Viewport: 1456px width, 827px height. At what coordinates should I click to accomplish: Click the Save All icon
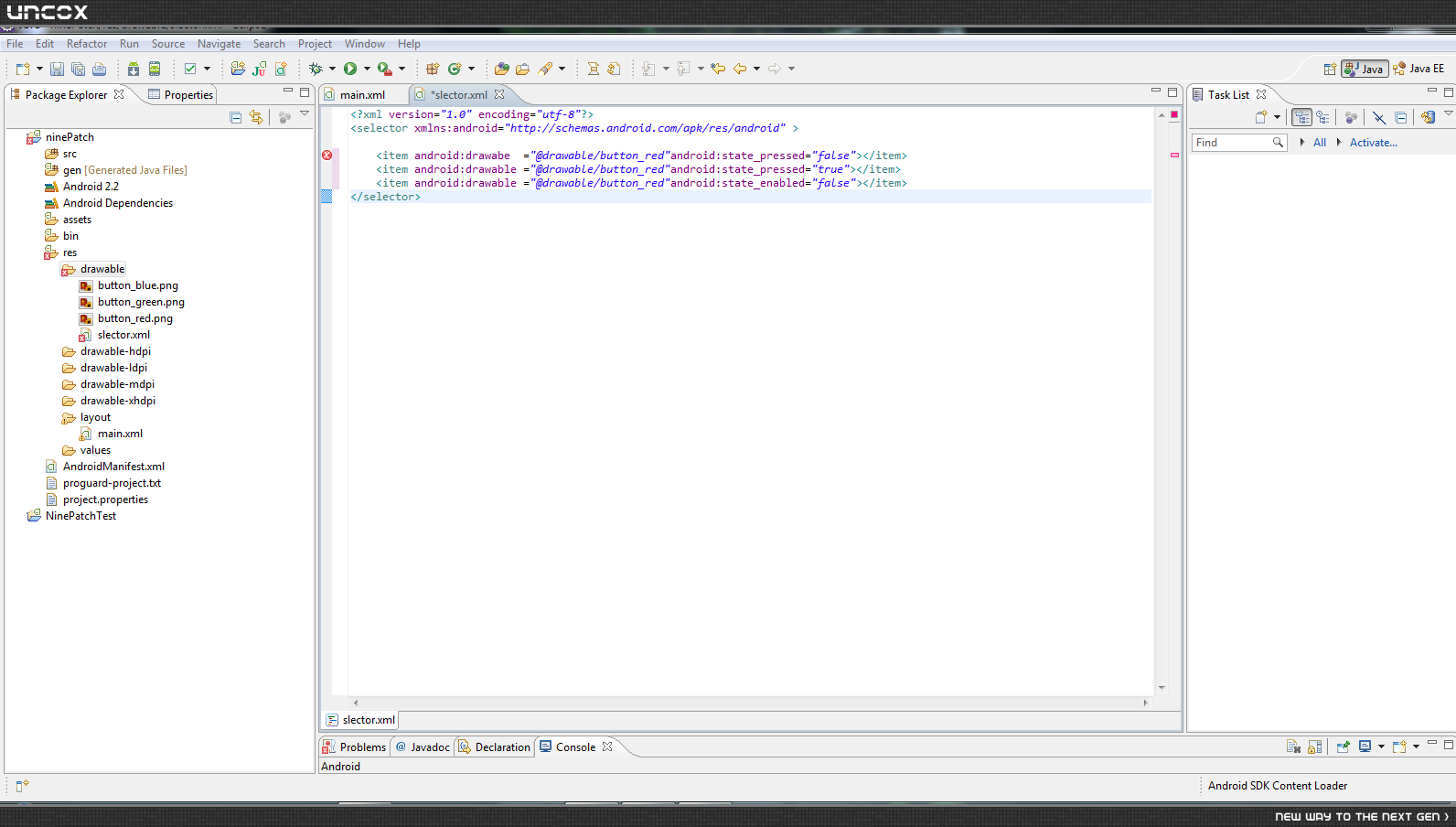[x=78, y=69]
